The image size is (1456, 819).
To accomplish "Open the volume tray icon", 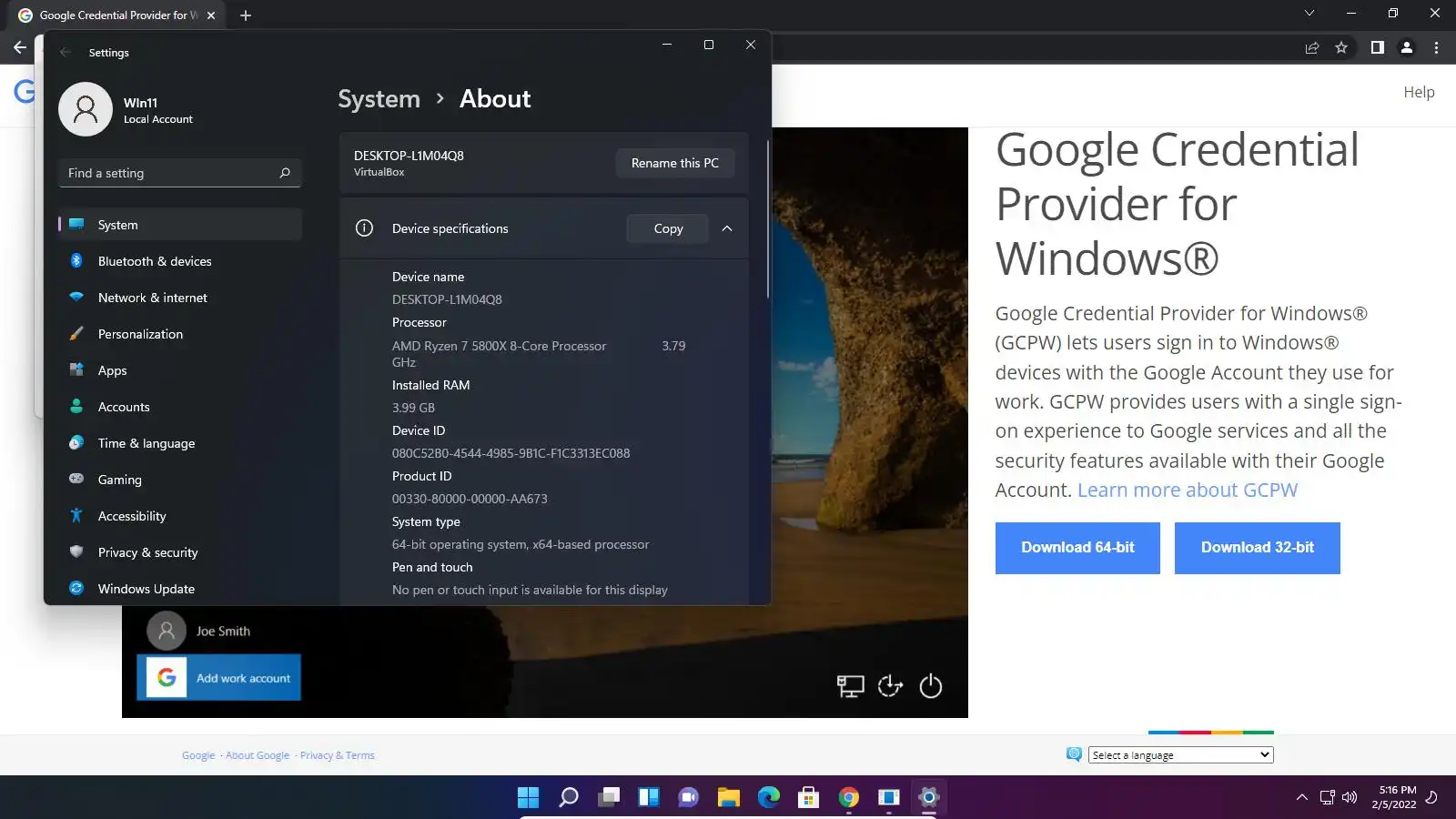I will [x=1350, y=798].
